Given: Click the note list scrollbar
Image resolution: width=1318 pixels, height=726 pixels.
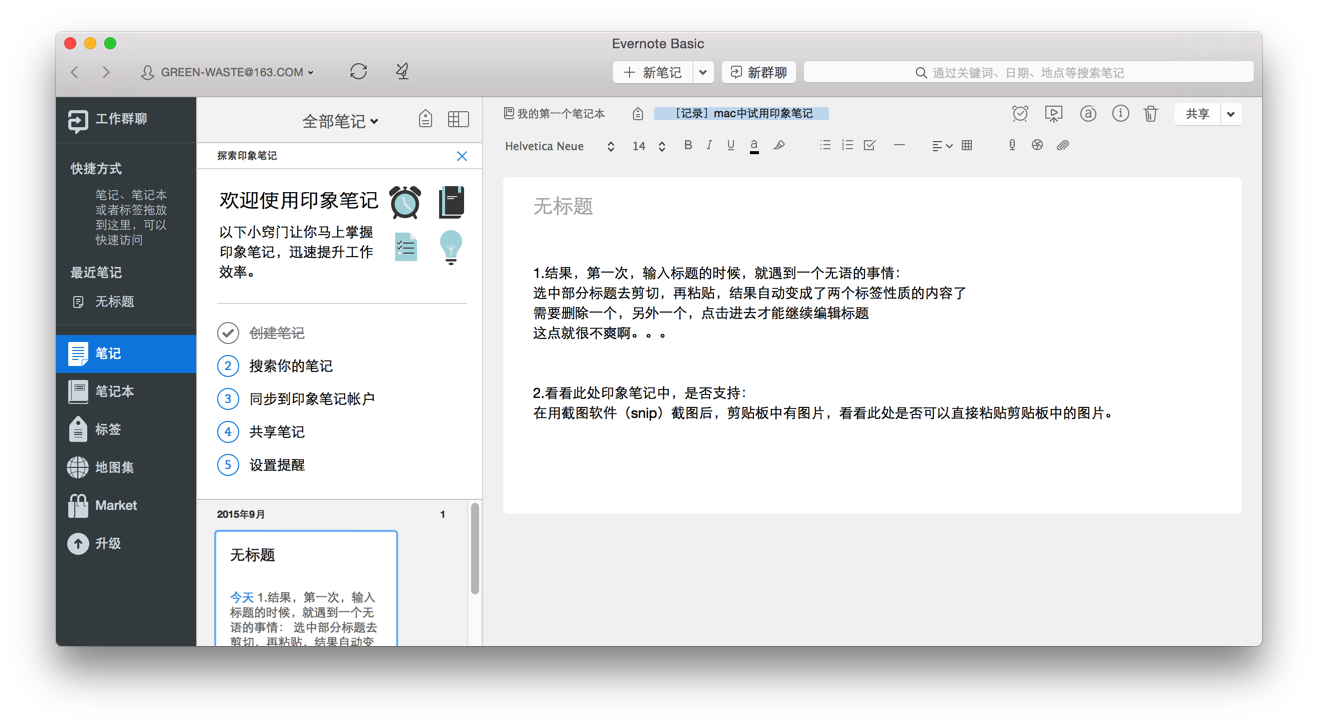Looking at the screenshot, I should pyautogui.click(x=475, y=550).
